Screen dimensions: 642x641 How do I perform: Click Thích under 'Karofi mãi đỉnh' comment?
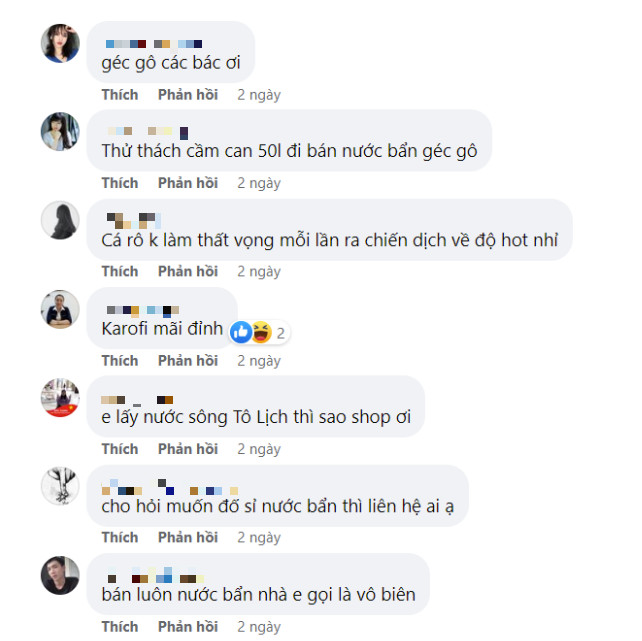[120, 361]
